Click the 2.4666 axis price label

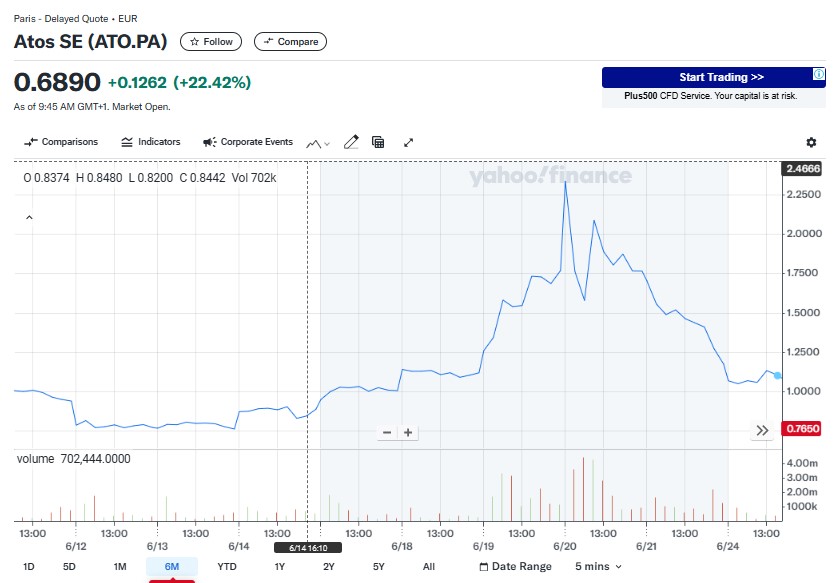(803, 168)
